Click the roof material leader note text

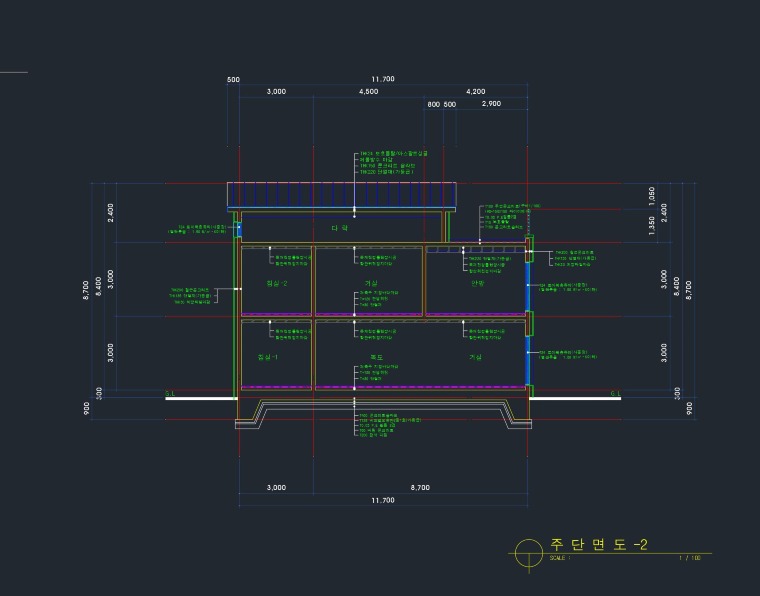click(x=393, y=163)
